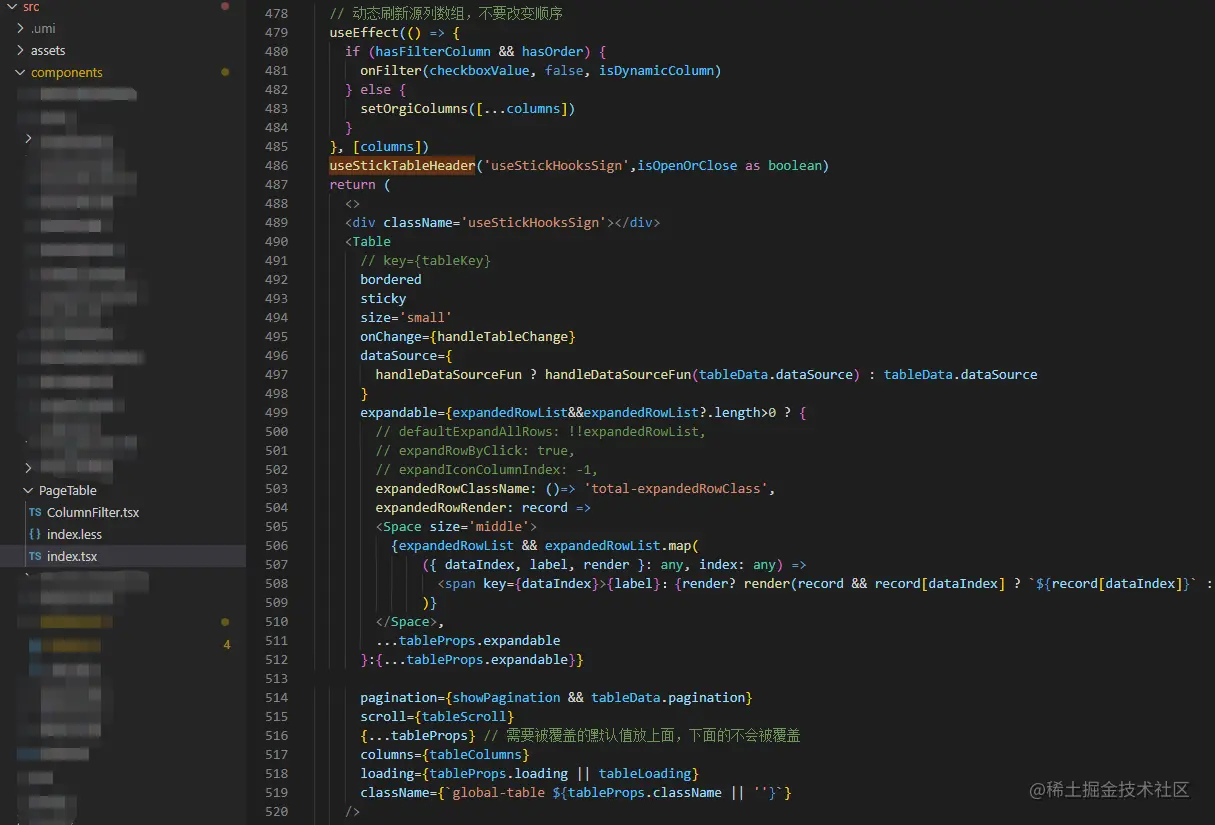Click the commented key={tableKey} line
Screen dimensions: 1215x825
click(x=426, y=260)
